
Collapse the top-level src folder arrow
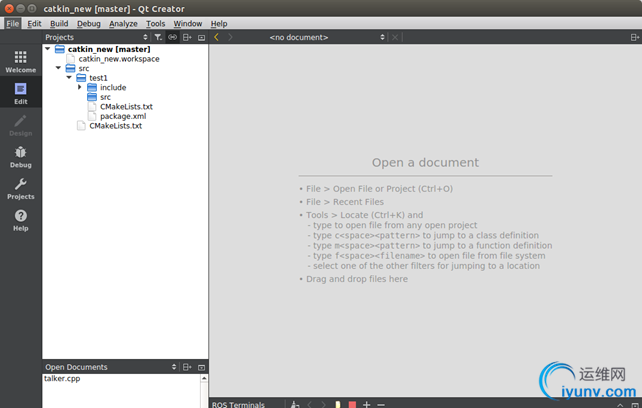point(59,68)
